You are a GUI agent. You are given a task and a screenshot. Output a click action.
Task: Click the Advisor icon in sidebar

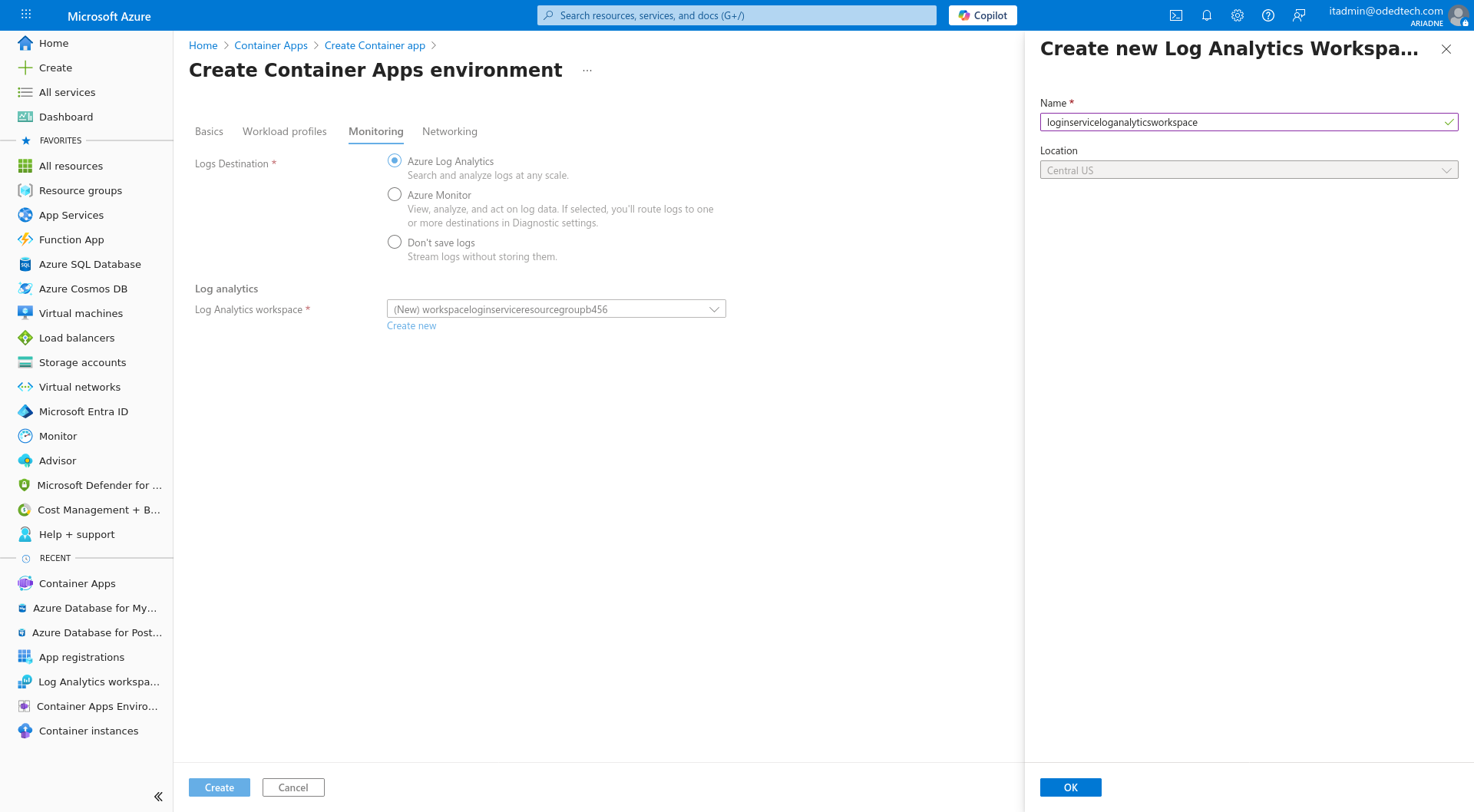click(x=25, y=460)
